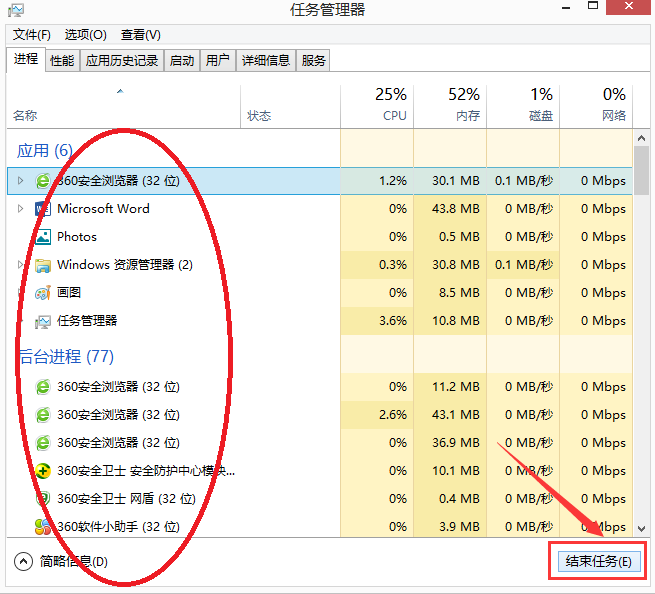
Task: Select the Microsoft Word row text
Action: pos(103,208)
